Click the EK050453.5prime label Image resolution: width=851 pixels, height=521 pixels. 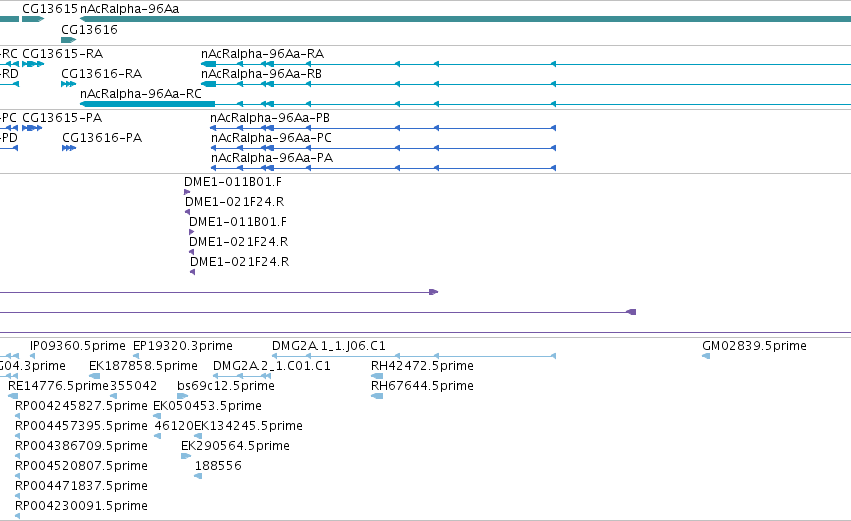207,406
